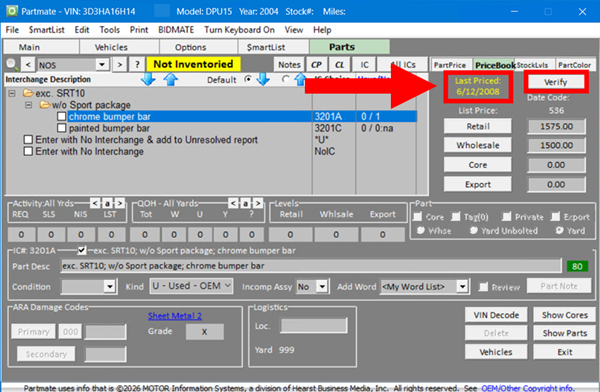
Task: Toggle the Core checkbox in Part group
Action: (x=417, y=217)
